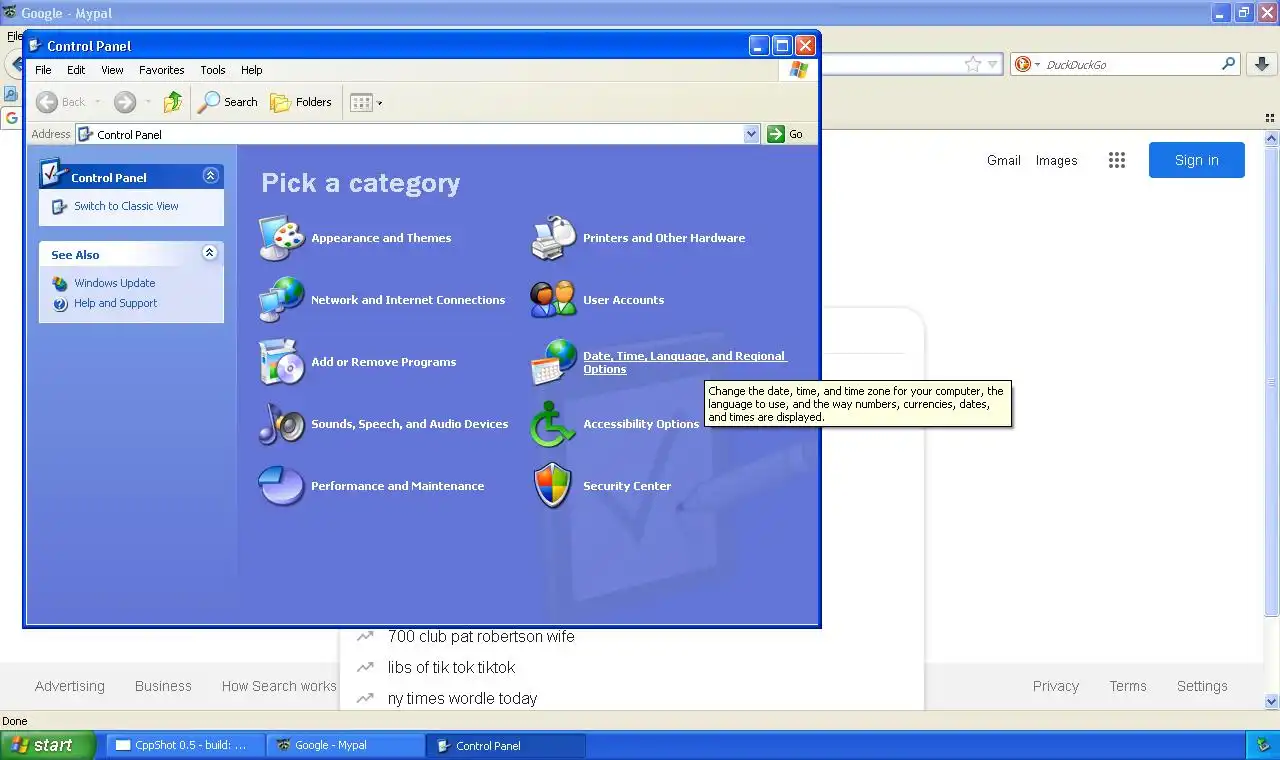This screenshot has height=760, width=1280.
Task: Click Advertising footer link
Action: pyautogui.click(x=69, y=686)
